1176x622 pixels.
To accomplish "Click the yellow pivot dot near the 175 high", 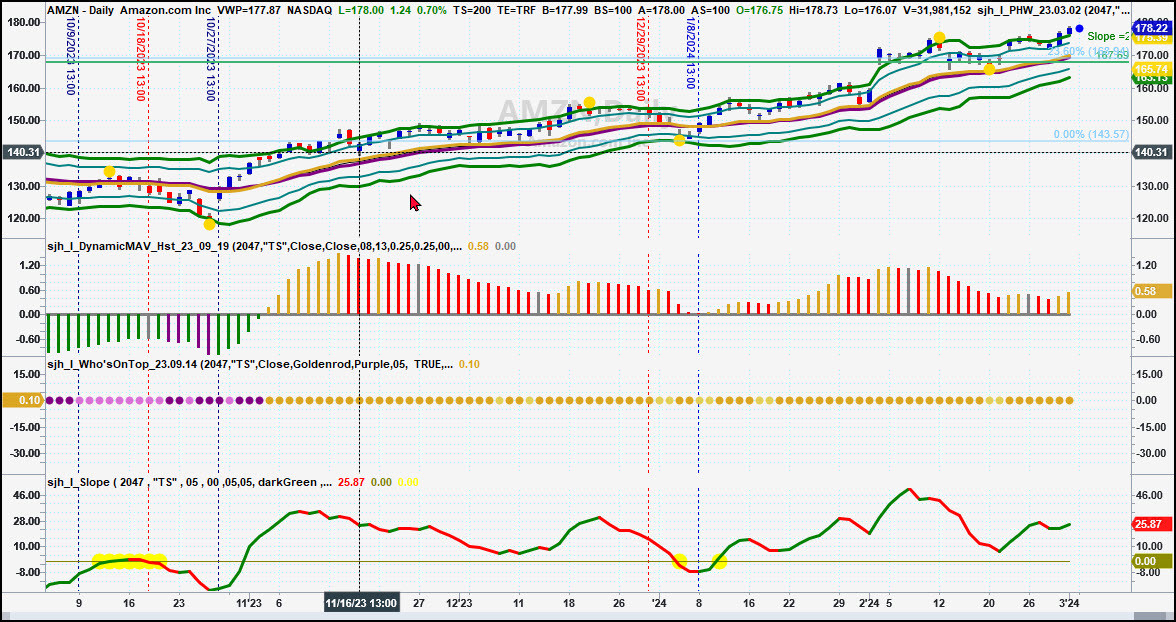I will click(x=939, y=38).
